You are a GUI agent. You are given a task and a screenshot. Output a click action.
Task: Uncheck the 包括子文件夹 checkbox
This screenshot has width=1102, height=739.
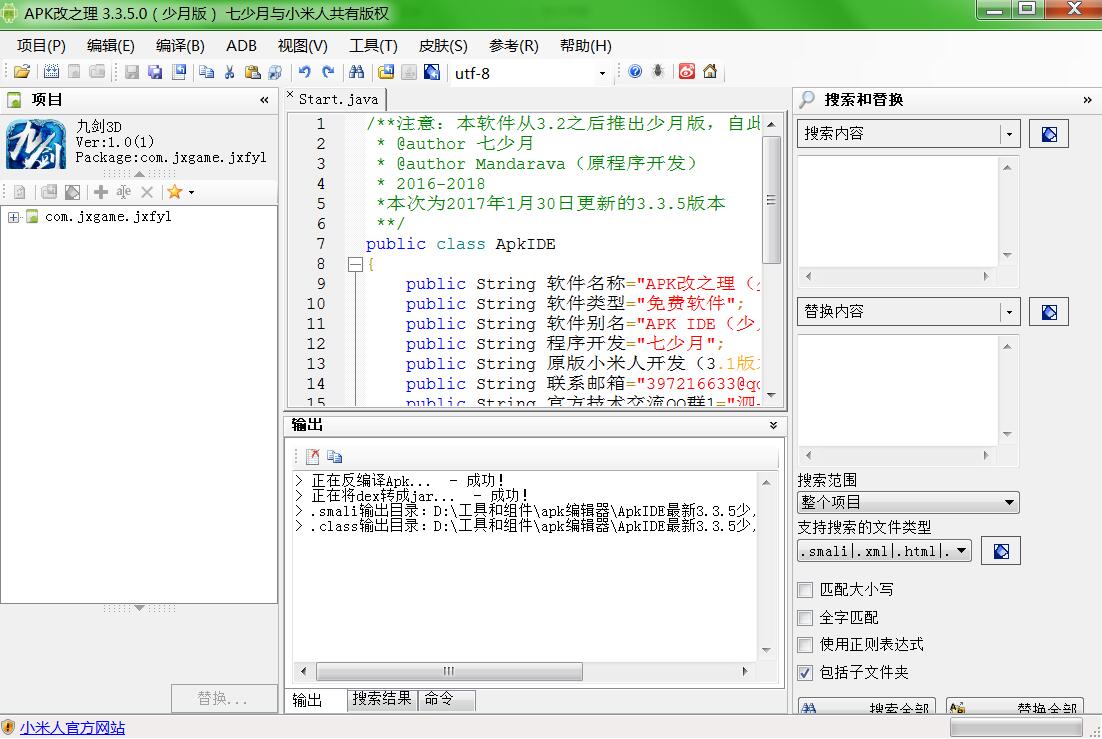[805, 673]
